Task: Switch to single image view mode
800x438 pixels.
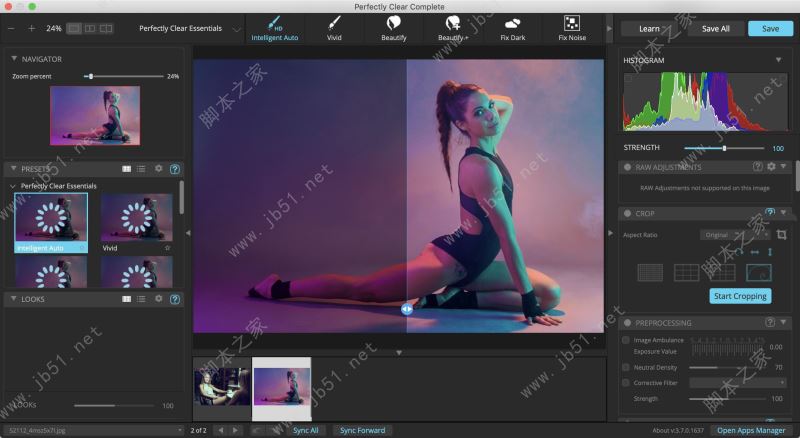Action: pyautogui.click(x=74, y=29)
